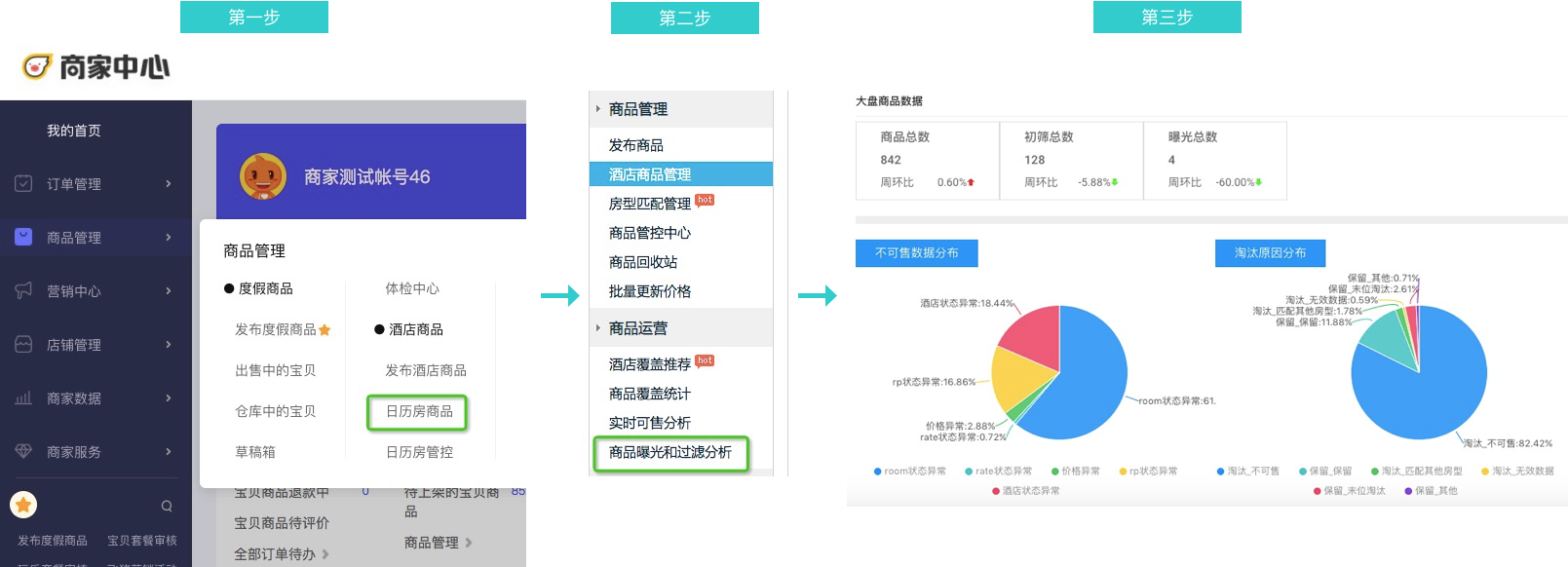Toggle the 淘汰_不可售 legend item
Viewport: 1568px width, 567px height.
(x=1248, y=471)
